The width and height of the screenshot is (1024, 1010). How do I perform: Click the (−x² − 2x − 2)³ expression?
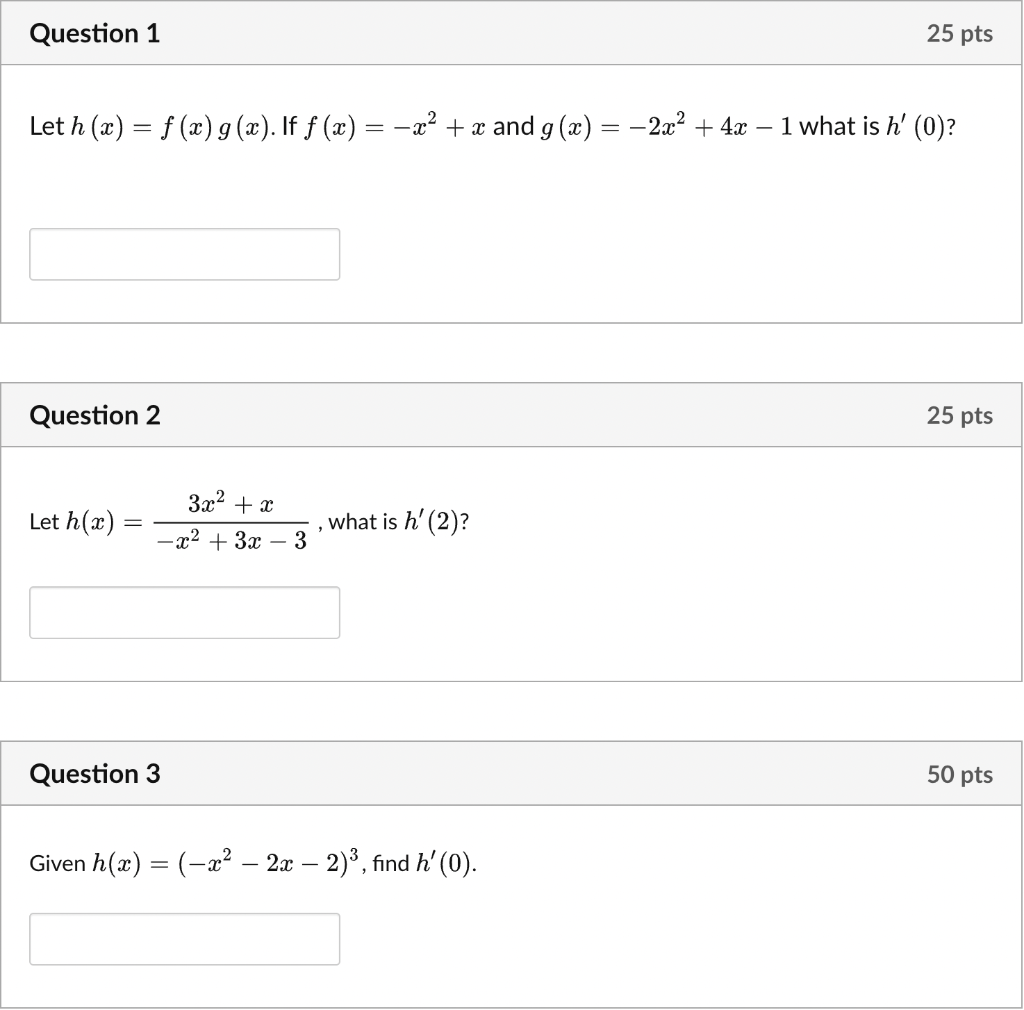[x=268, y=862]
